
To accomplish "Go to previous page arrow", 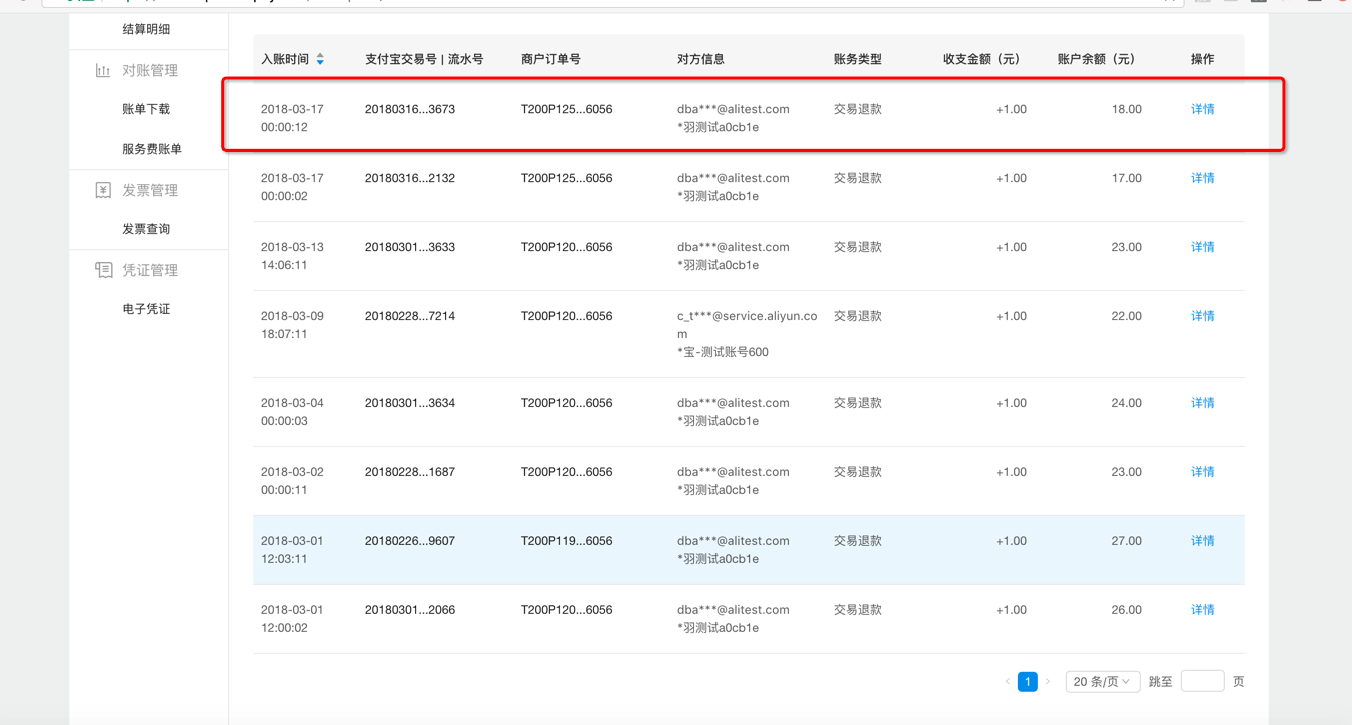I will pos(1007,682).
